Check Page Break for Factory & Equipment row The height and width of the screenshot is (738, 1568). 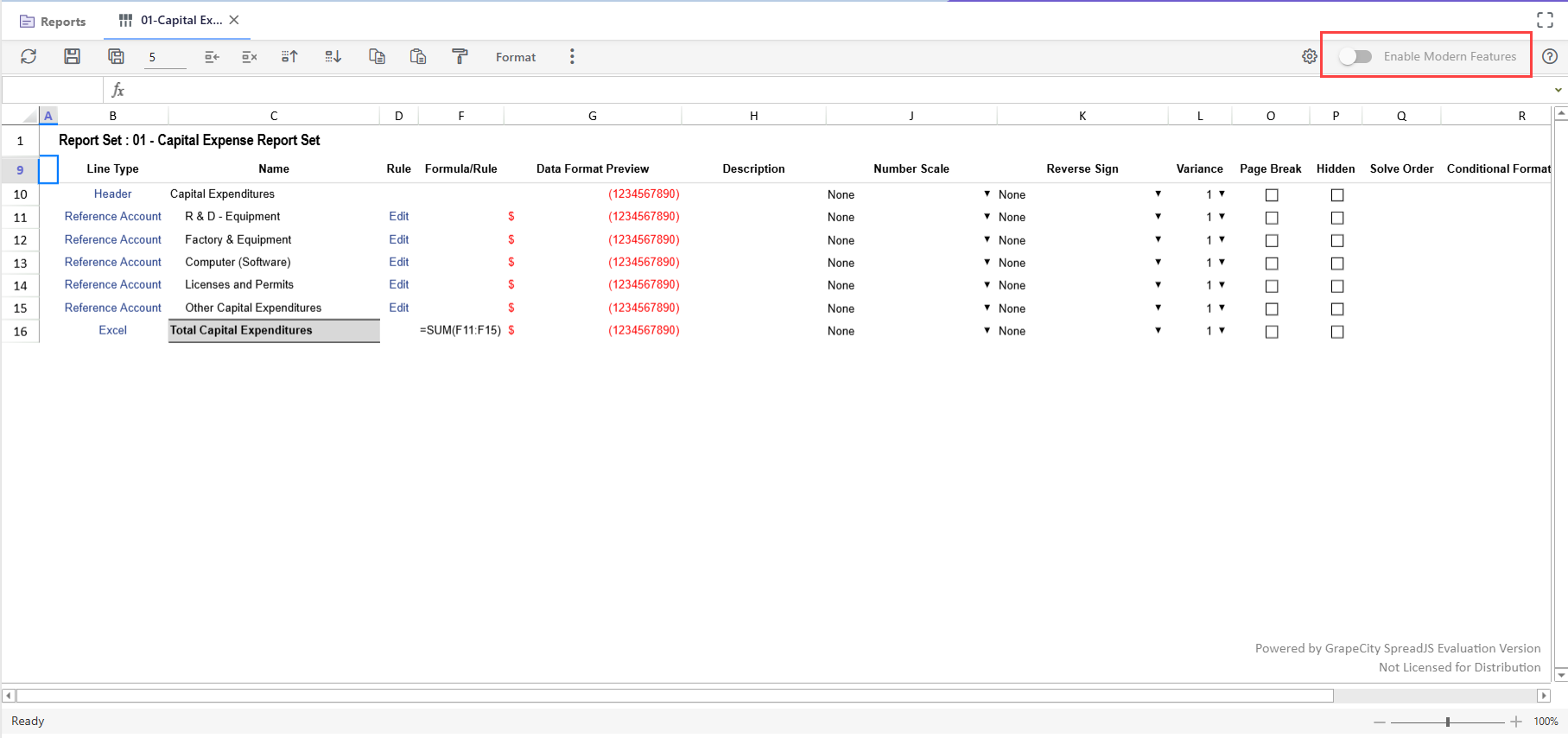[x=1272, y=241]
